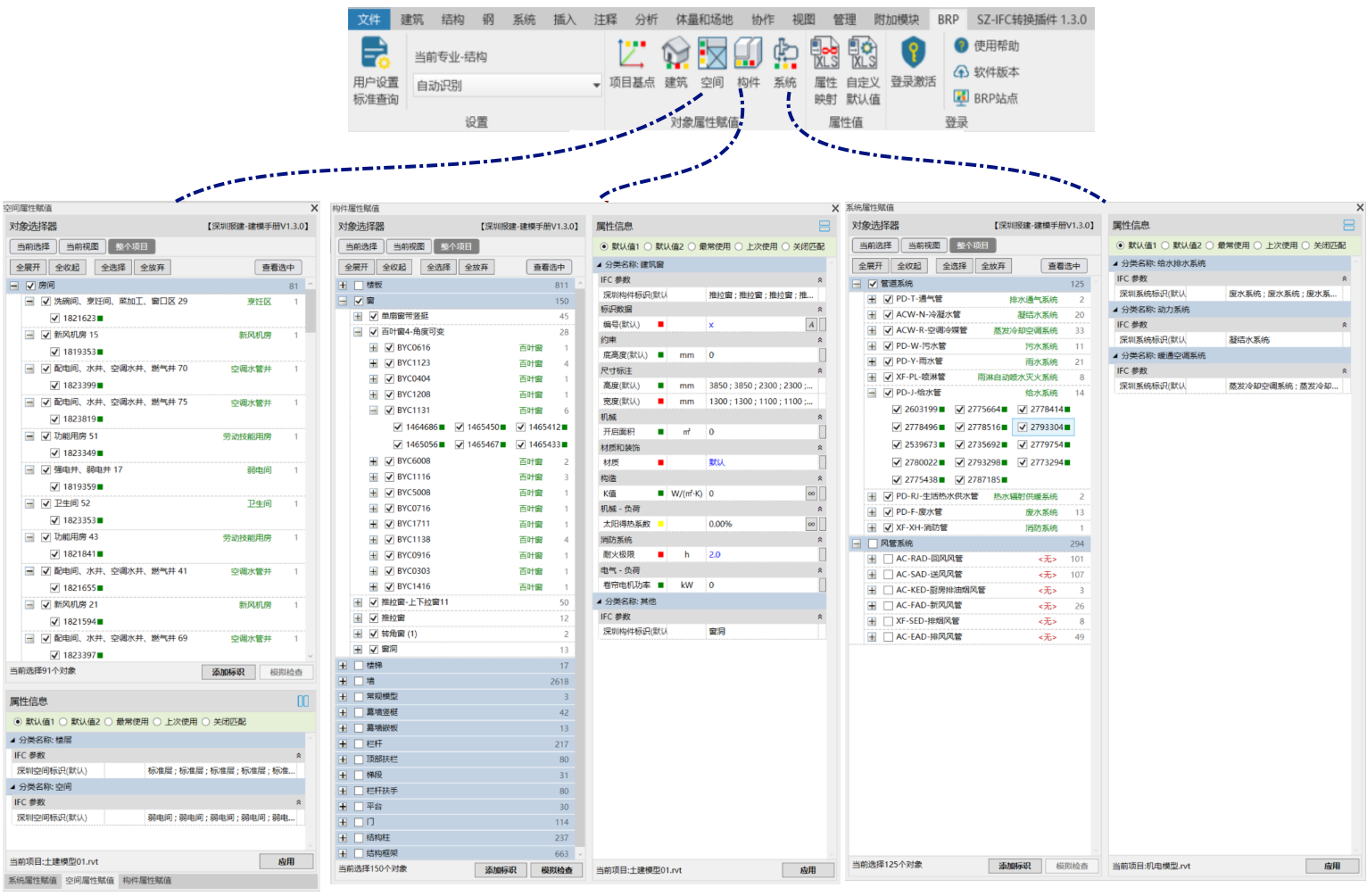Screen dimensions: 1367x896
Task: Click the 使用帮助 help icon
Action: 961,46
